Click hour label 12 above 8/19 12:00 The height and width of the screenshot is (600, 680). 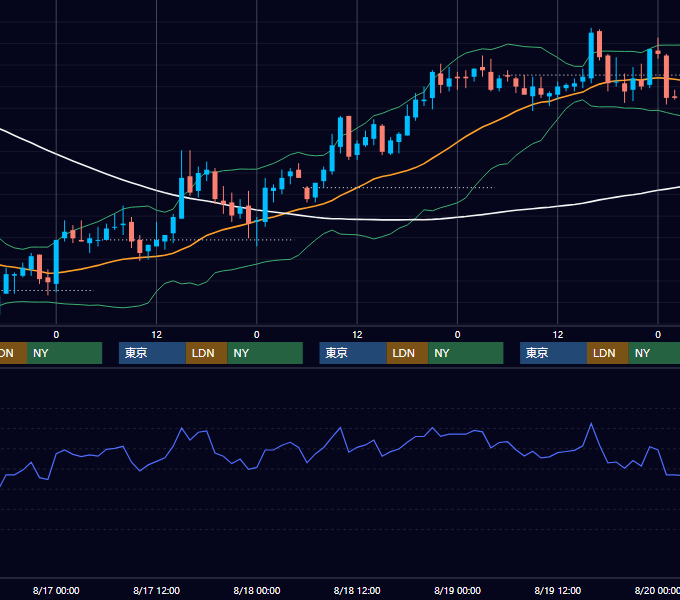point(558,335)
